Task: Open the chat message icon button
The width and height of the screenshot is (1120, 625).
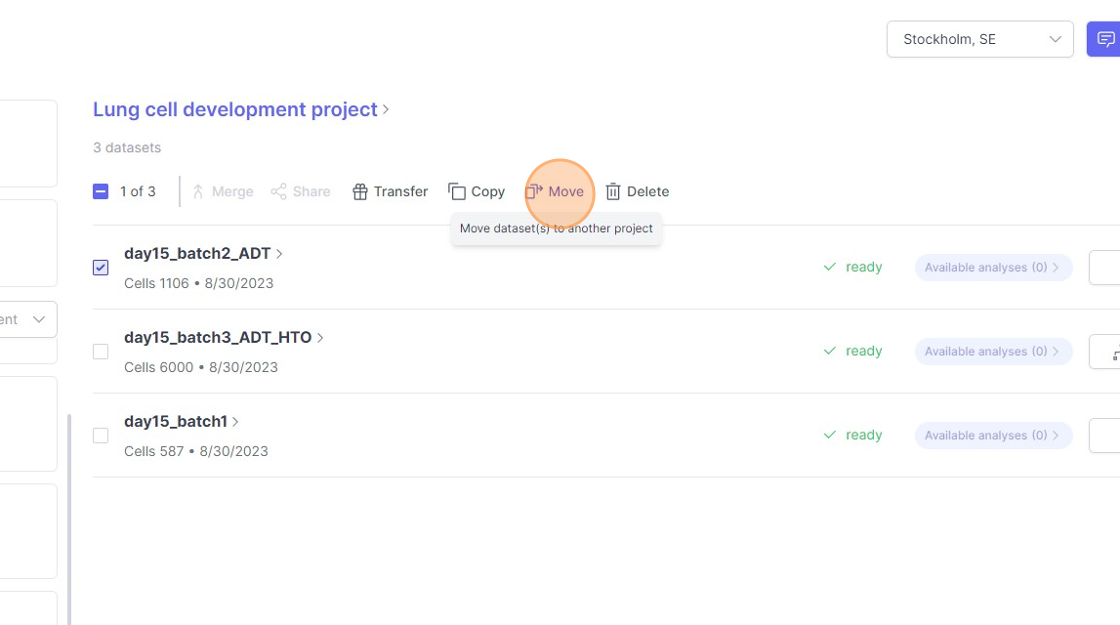Action: click(x=1105, y=40)
